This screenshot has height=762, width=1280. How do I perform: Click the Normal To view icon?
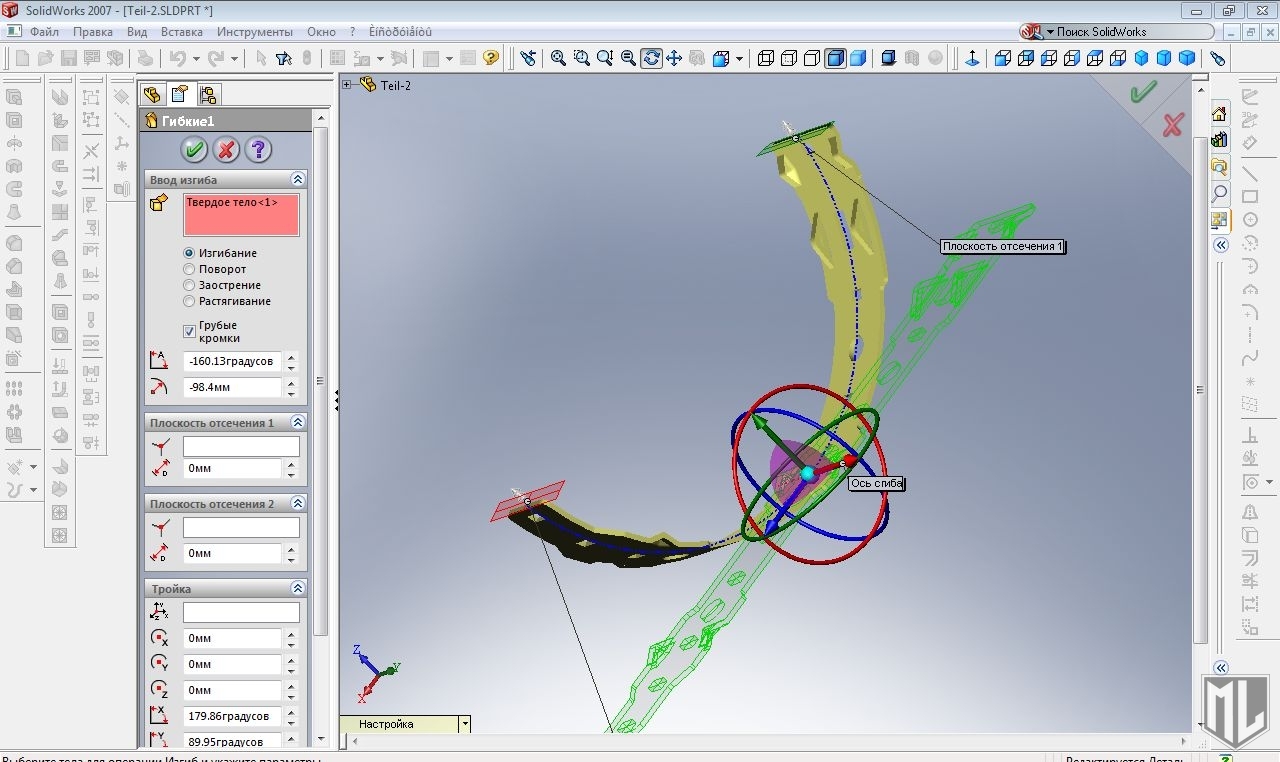(x=971, y=58)
